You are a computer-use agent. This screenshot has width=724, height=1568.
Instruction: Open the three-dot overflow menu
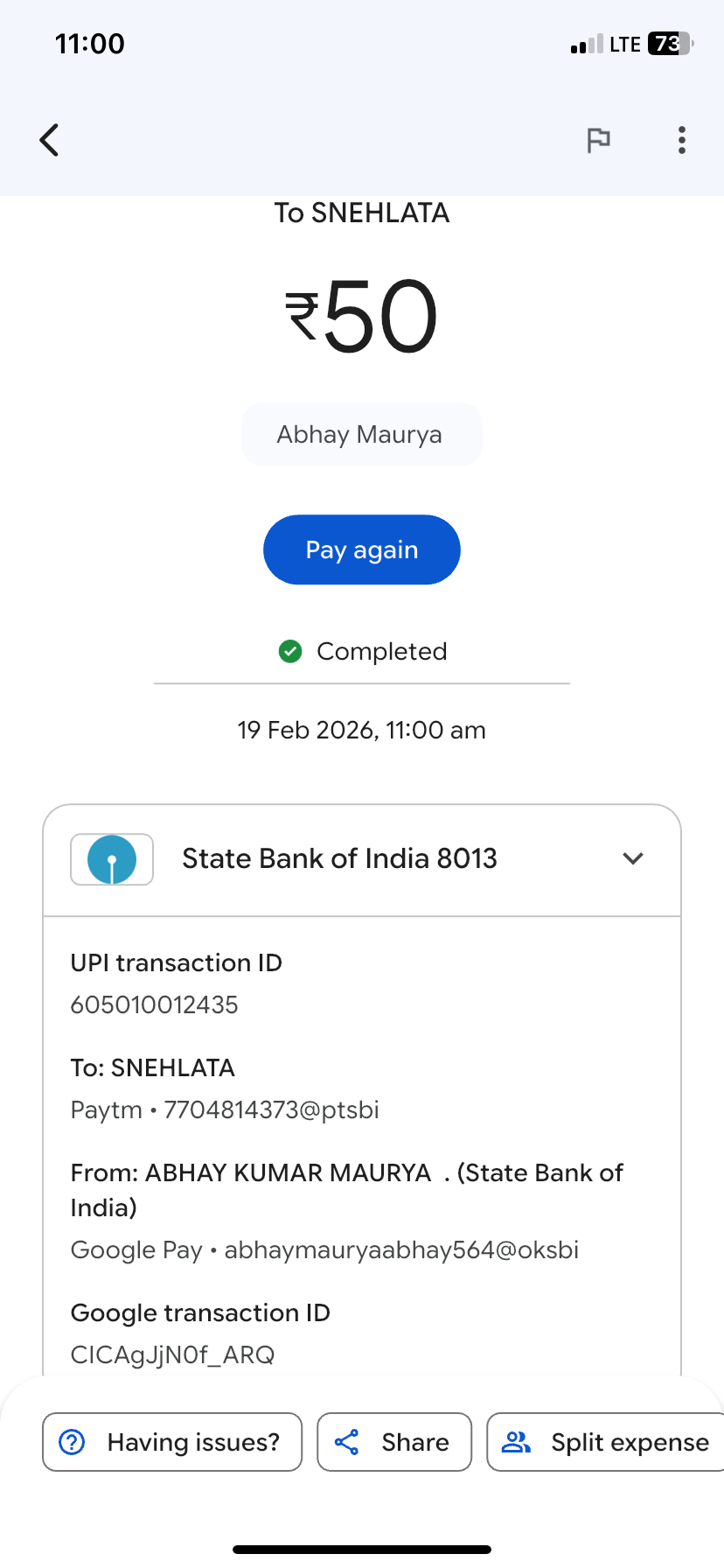tap(682, 140)
